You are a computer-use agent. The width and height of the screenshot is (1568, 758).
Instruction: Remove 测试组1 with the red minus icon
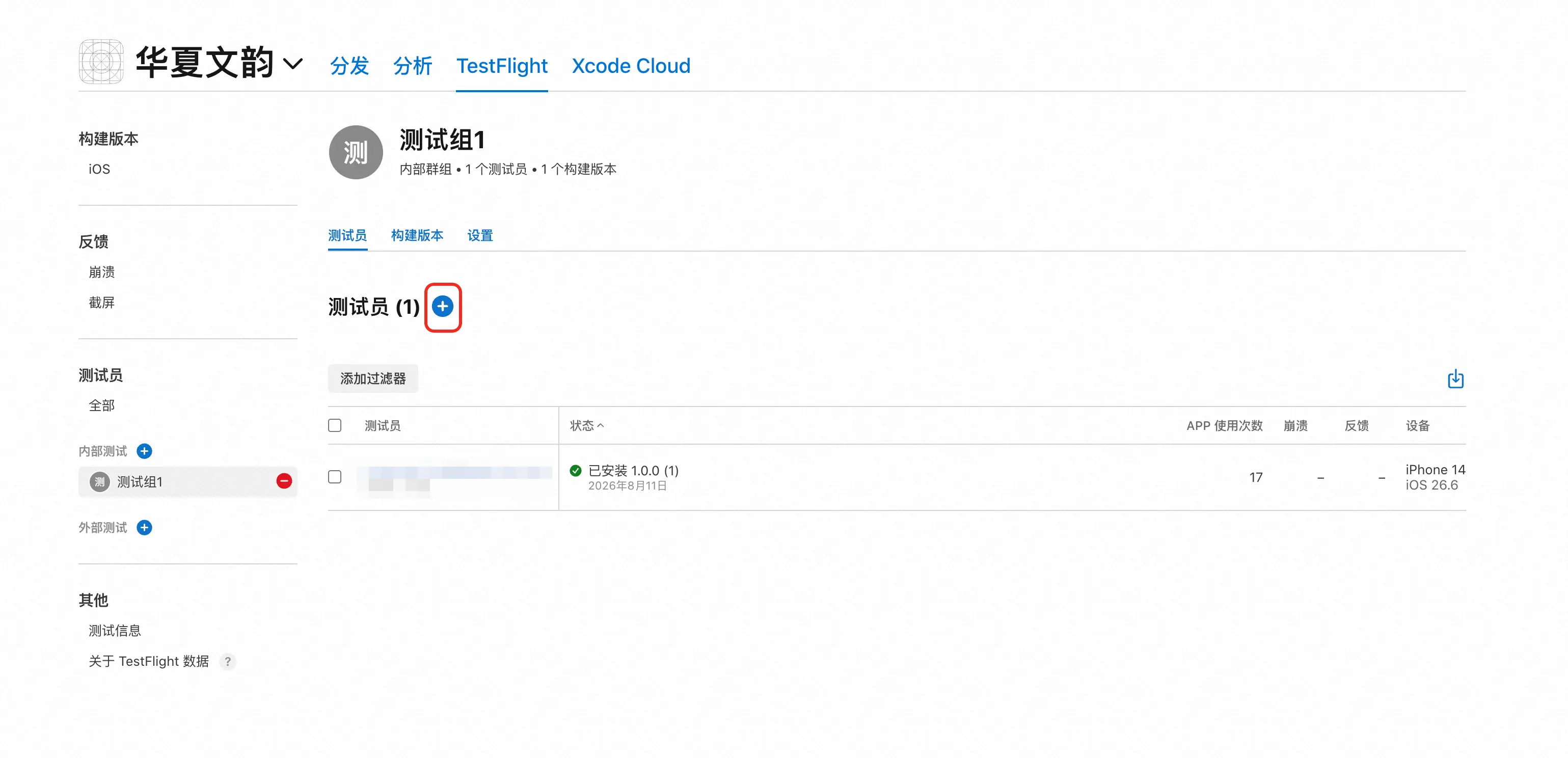coord(284,481)
